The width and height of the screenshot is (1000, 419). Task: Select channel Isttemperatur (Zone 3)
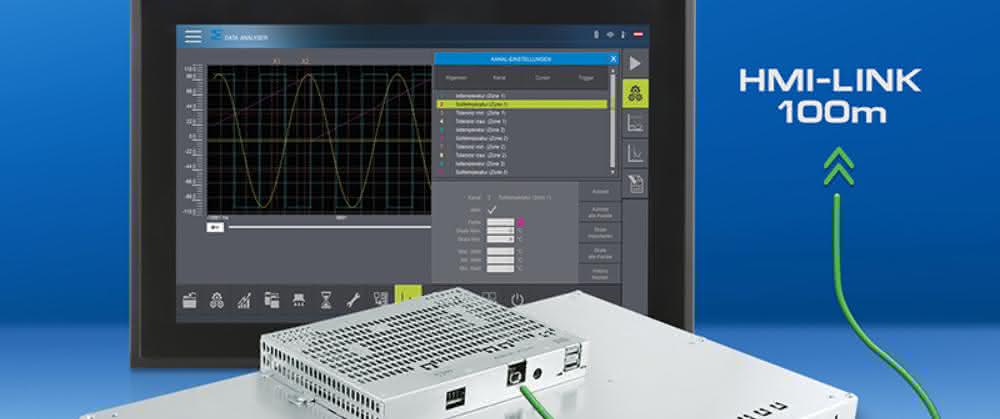click(x=522, y=163)
